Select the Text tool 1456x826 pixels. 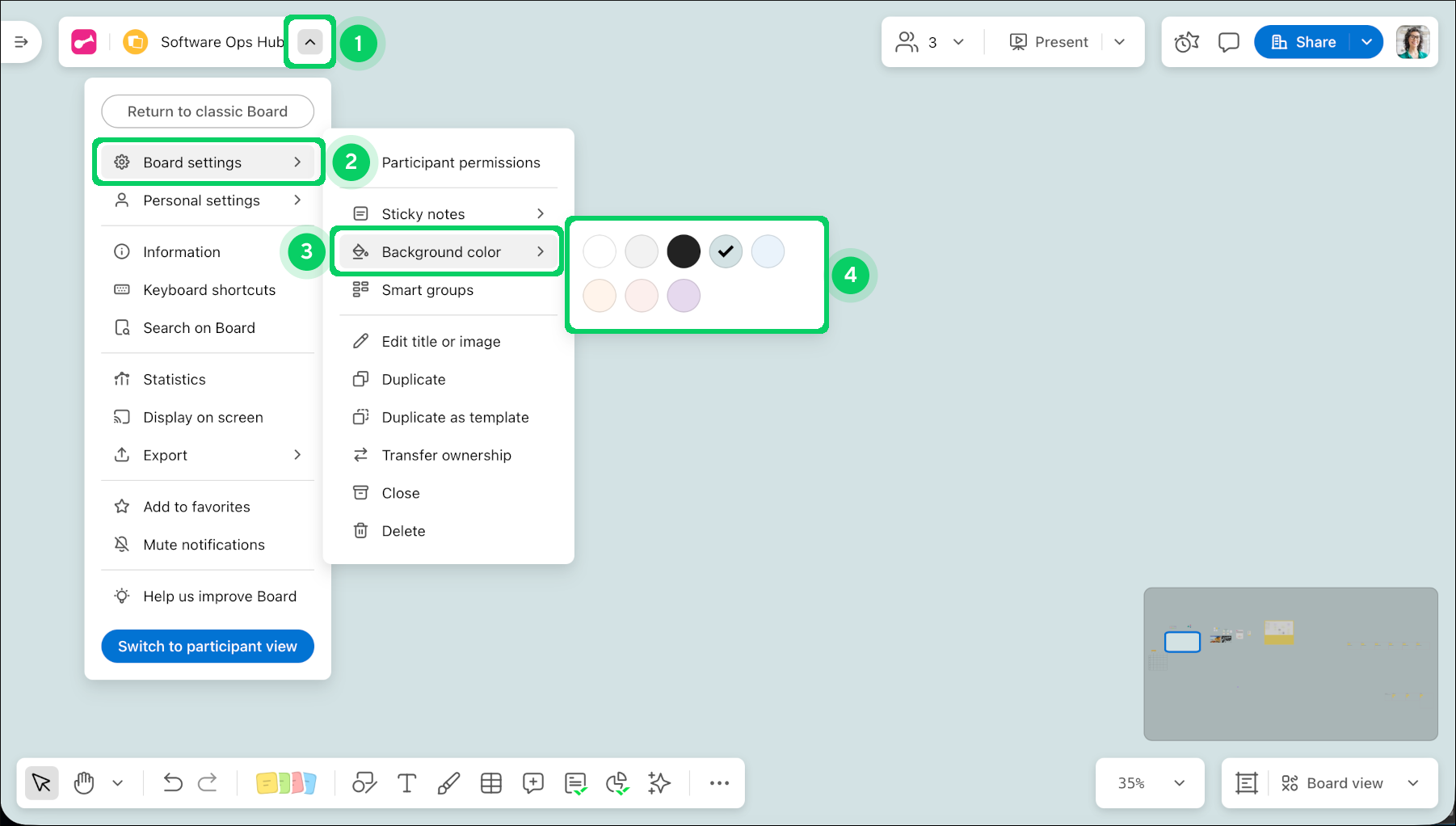(407, 783)
